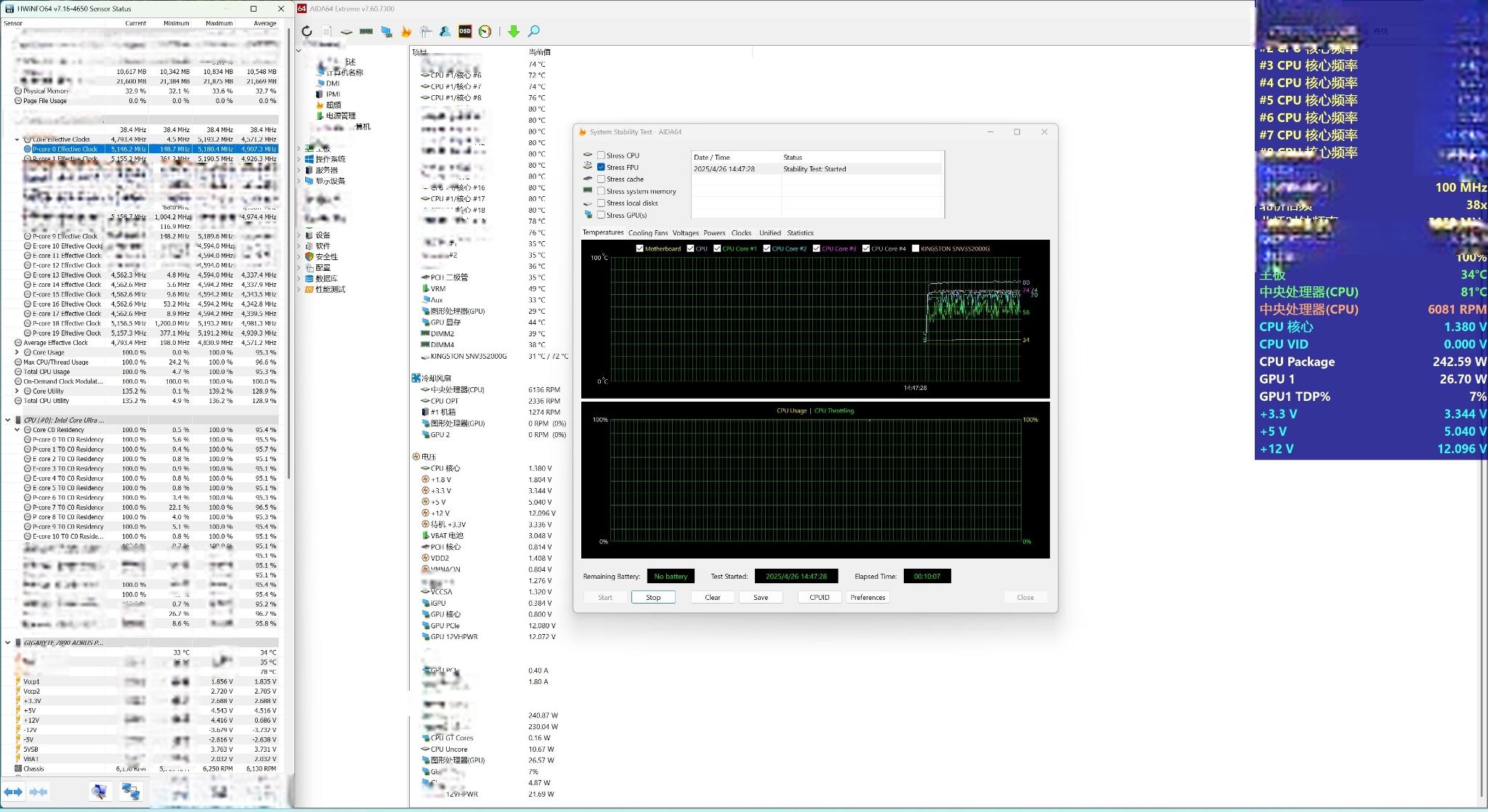
Task: Open the CPU chip tool in AIDA64 toolbar
Action: click(347, 31)
